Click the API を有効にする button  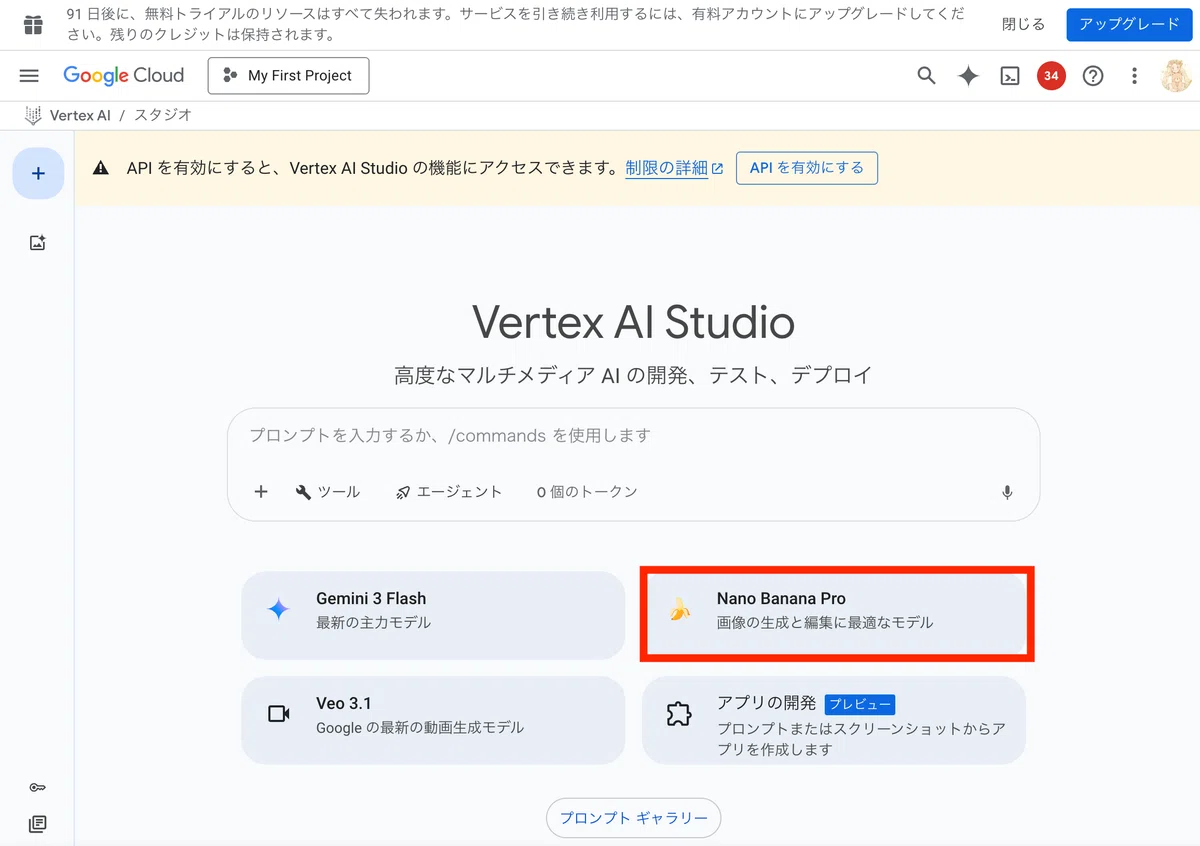807,168
